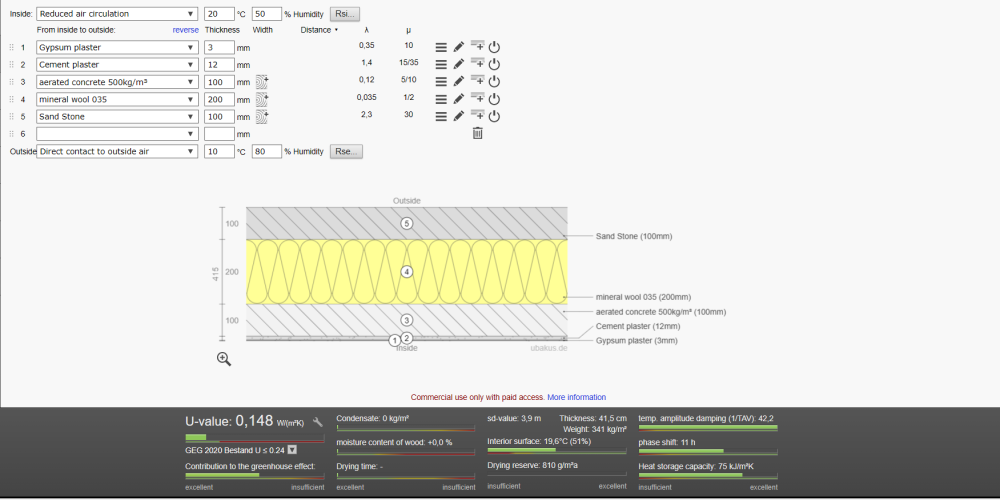1000x500 pixels.
Task: Select circled layer 3 in diagram
Action: pyautogui.click(x=407, y=320)
